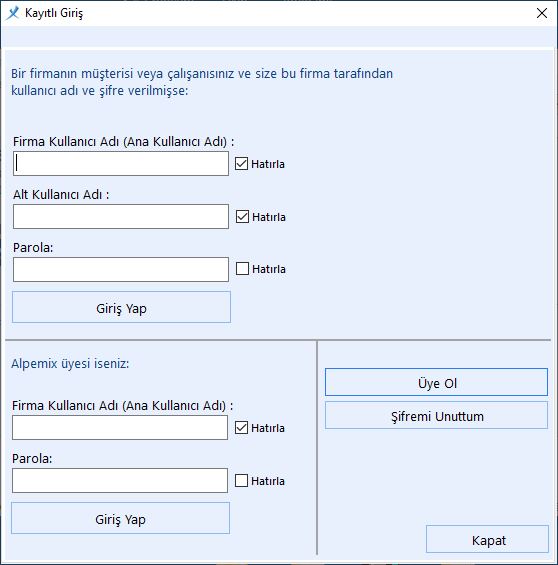Focus the top Firma Kullanıcı Adı field
Image resolution: width=558 pixels, height=565 pixels.
[x=121, y=164]
